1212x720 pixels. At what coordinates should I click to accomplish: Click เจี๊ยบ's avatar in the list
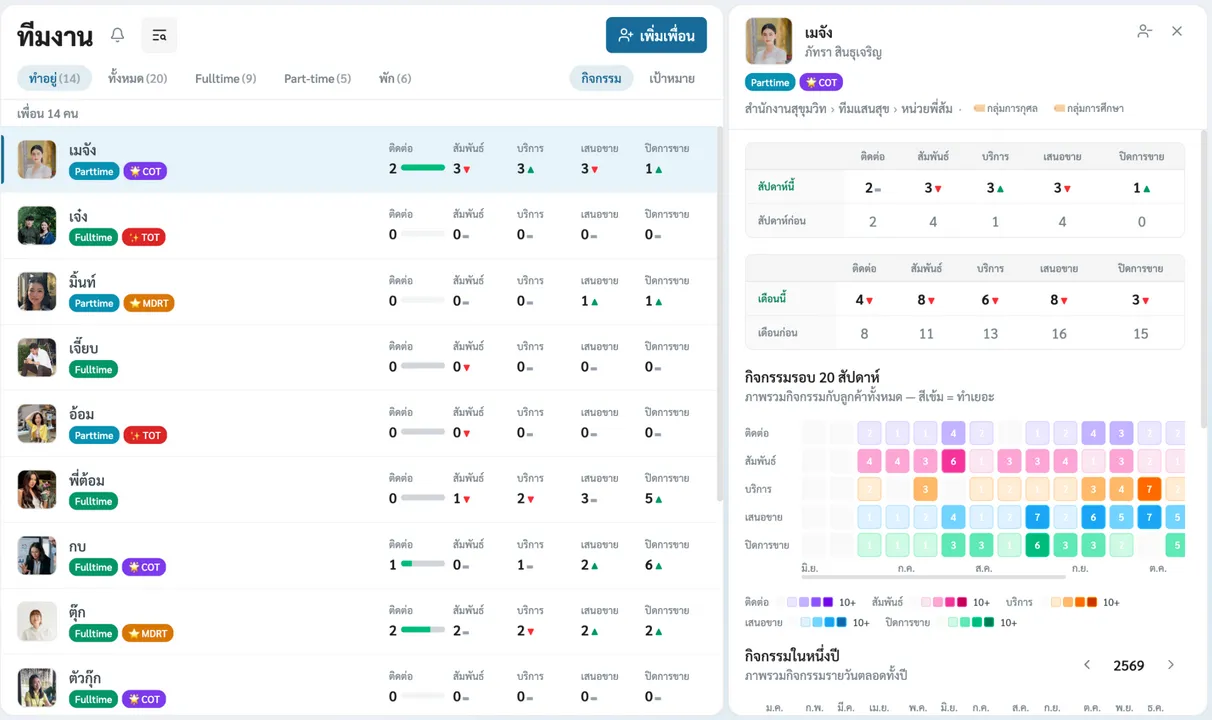(x=37, y=358)
